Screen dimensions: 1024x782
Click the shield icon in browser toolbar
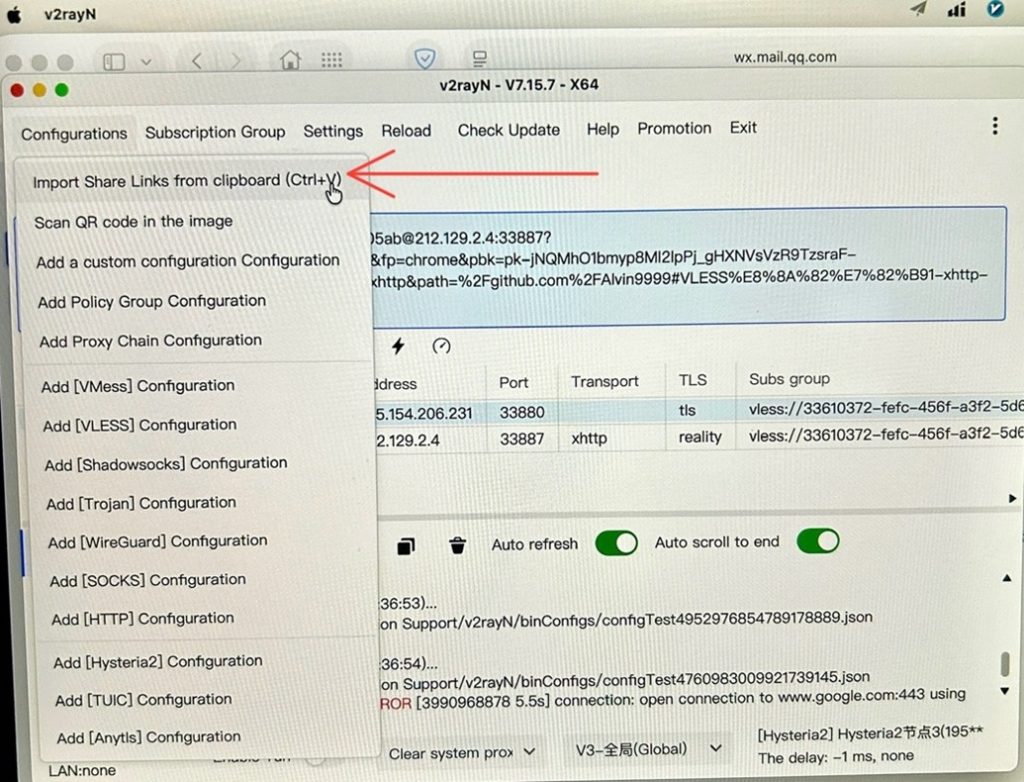425,59
